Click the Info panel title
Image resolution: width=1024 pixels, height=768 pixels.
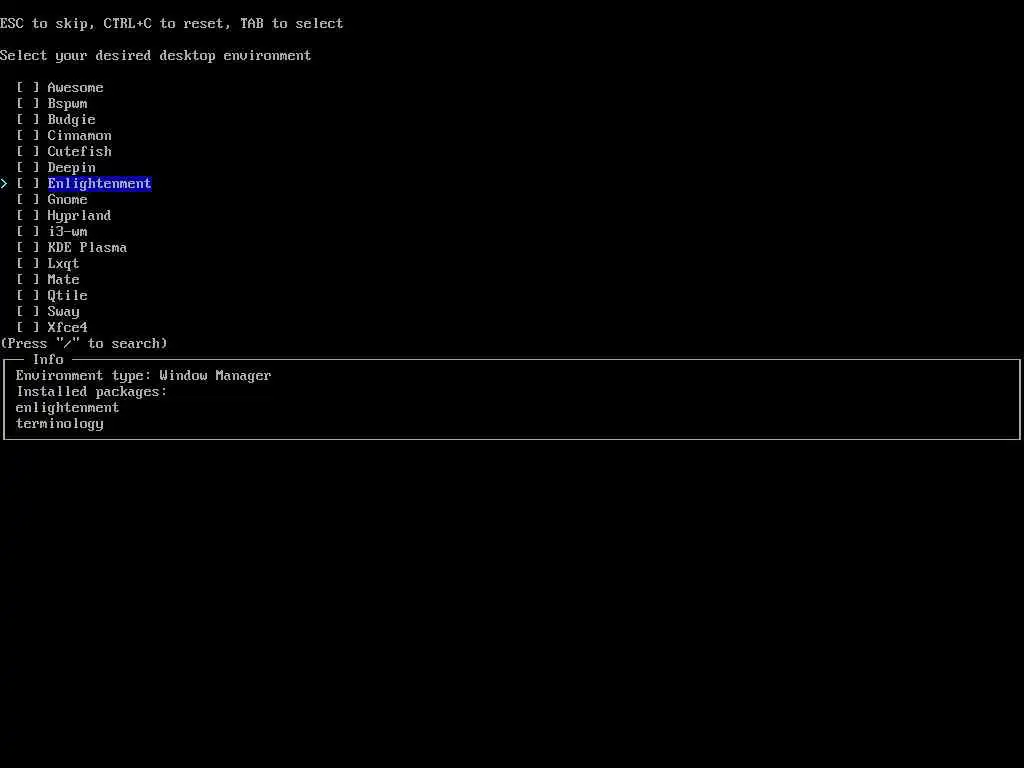(48, 359)
